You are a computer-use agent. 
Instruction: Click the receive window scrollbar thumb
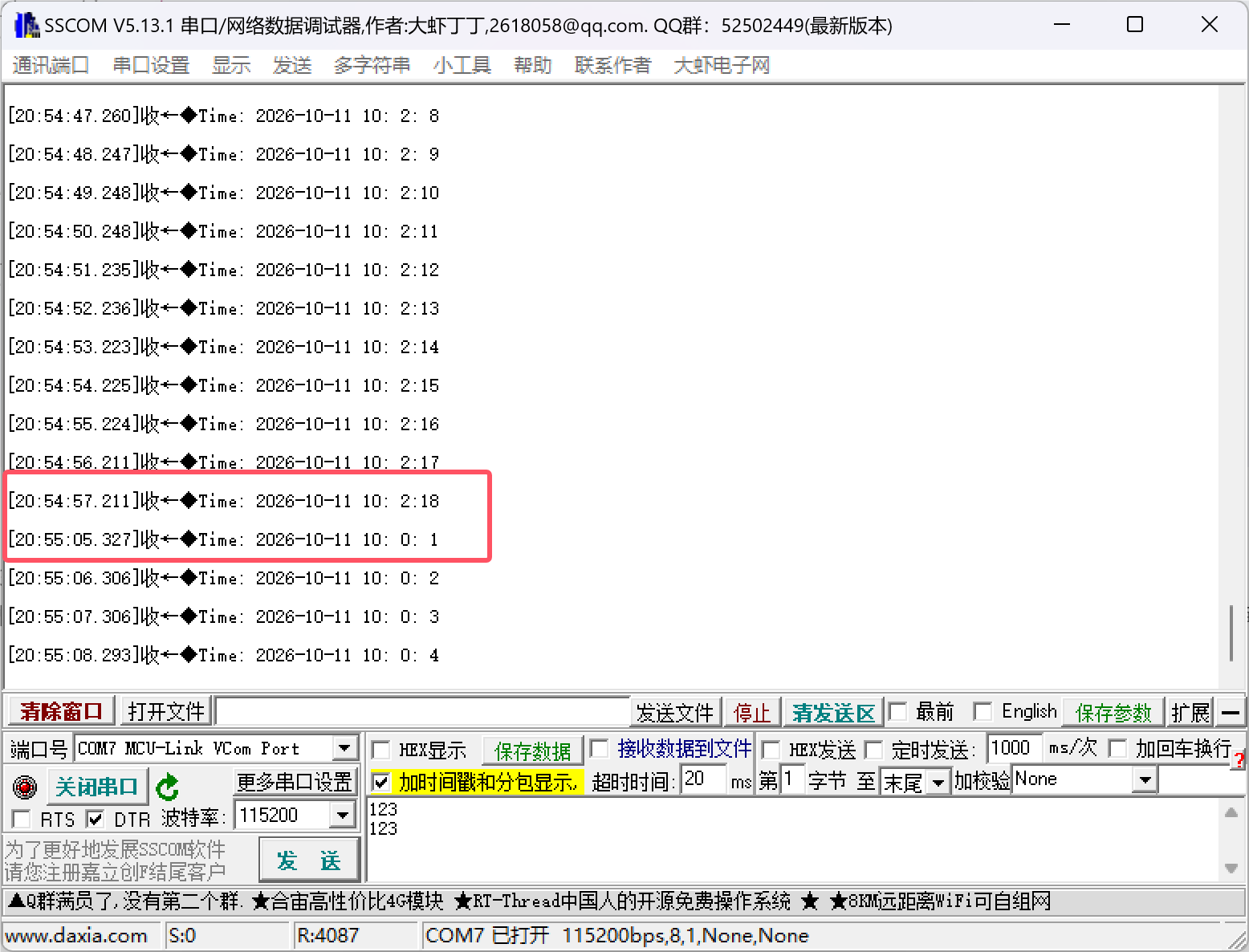pos(1231,633)
